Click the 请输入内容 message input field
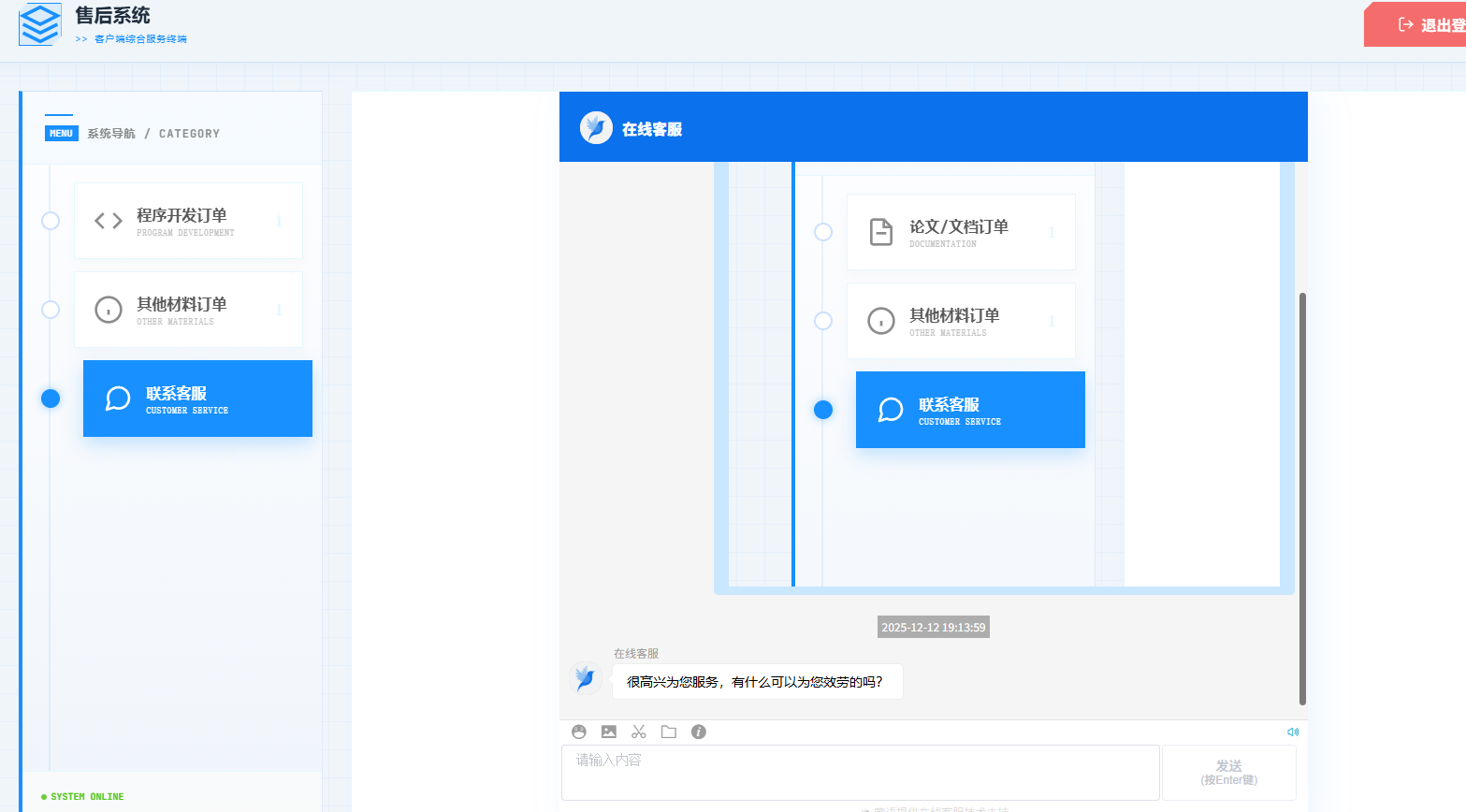 [860, 772]
